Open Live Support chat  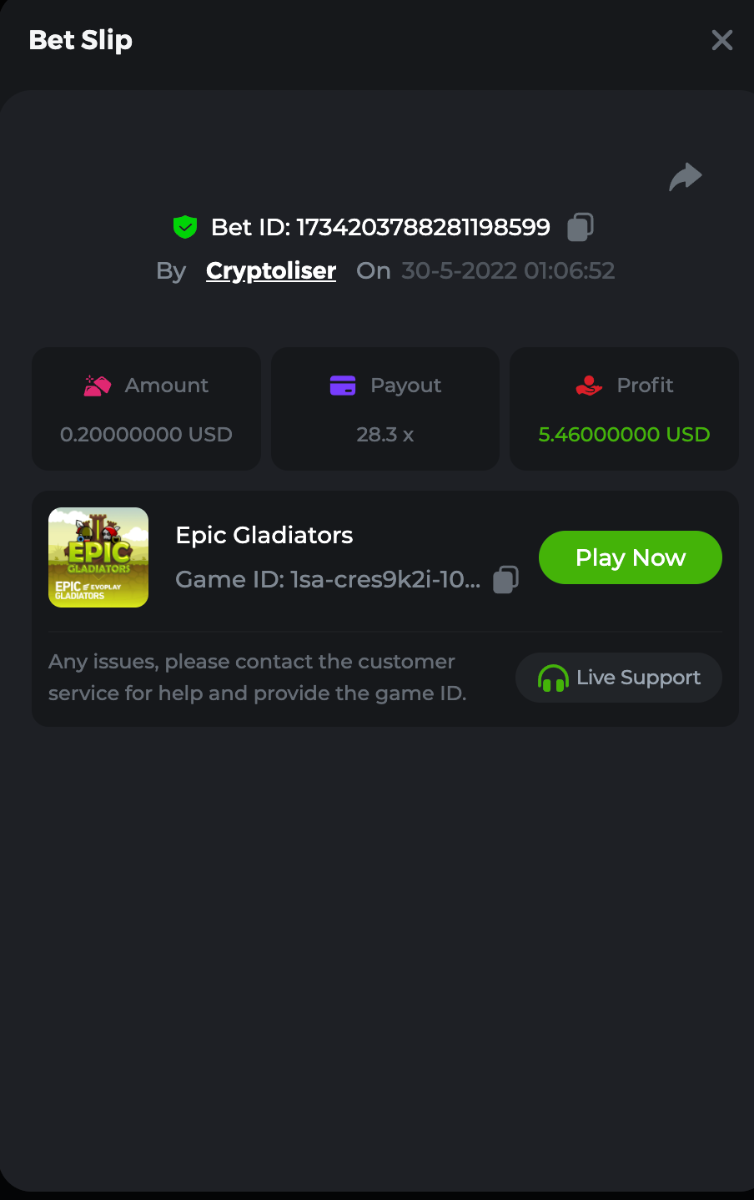618,678
